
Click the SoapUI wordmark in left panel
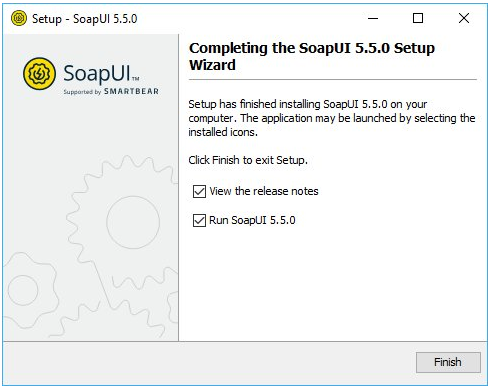coord(101,73)
